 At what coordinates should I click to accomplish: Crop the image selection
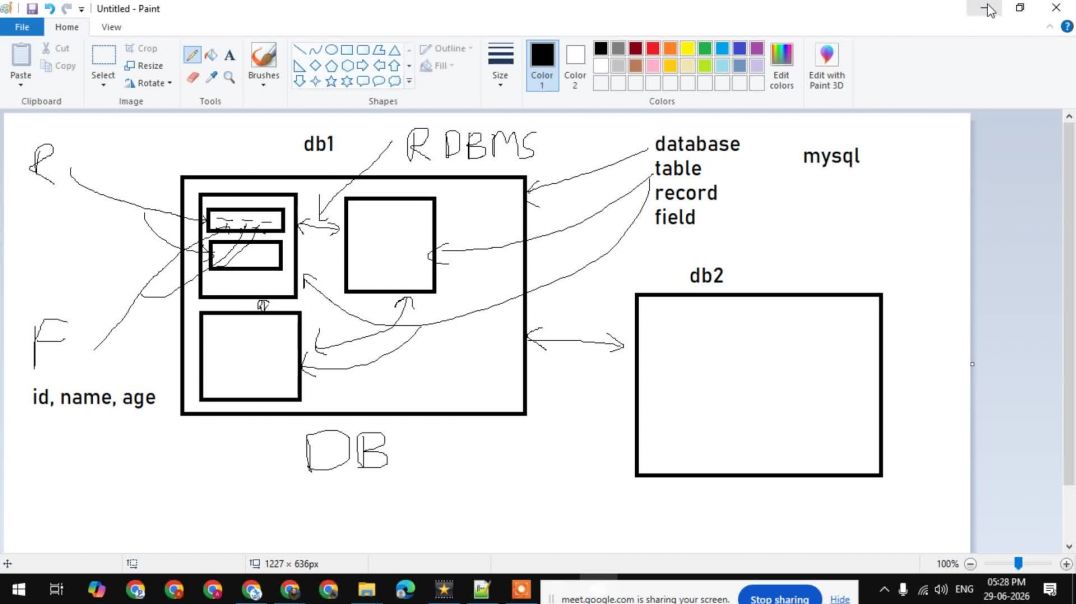coord(141,48)
